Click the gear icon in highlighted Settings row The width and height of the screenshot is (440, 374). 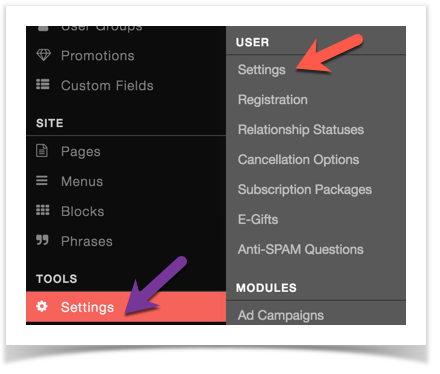[42, 306]
